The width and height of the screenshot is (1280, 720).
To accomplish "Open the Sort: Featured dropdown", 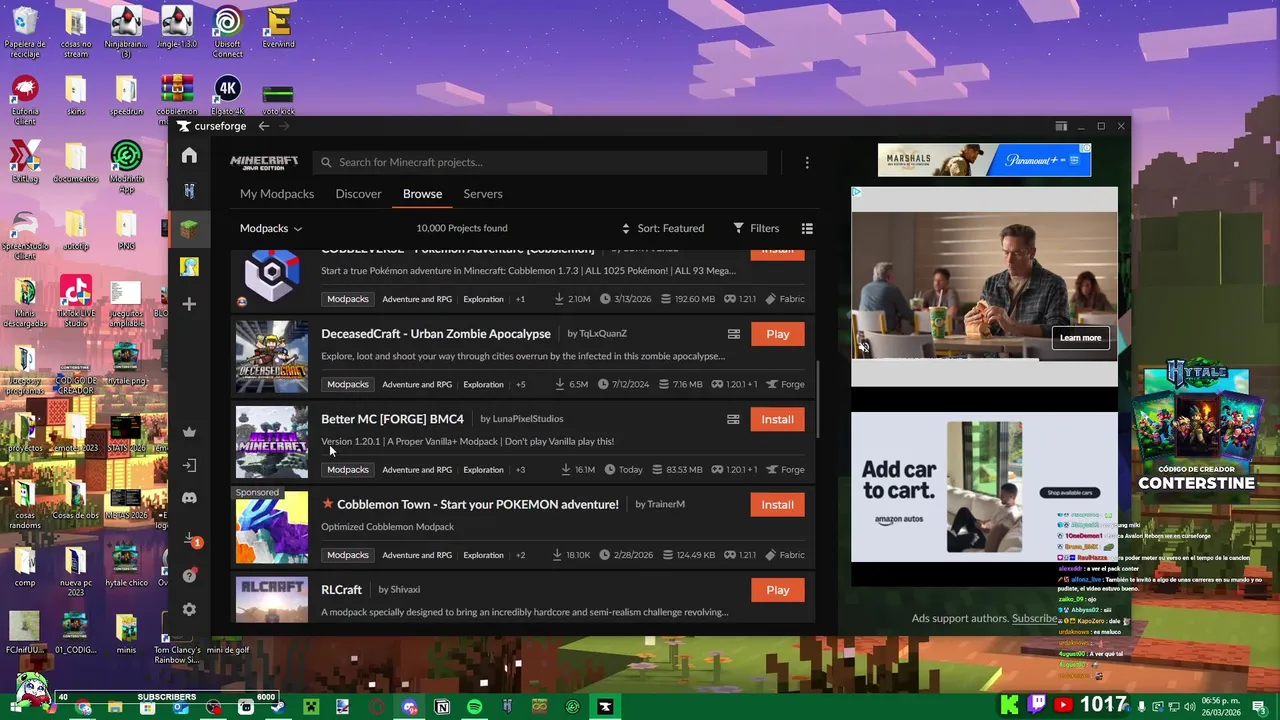I will (x=662, y=228).
